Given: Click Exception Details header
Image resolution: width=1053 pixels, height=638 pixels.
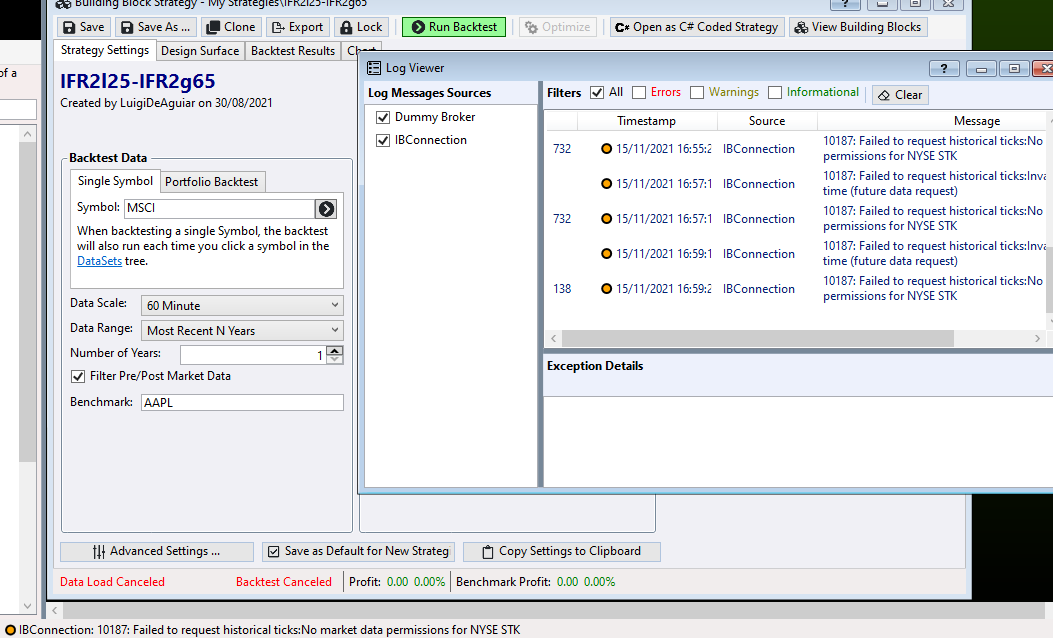Looking at the screenshot, I should pos(594,366).
